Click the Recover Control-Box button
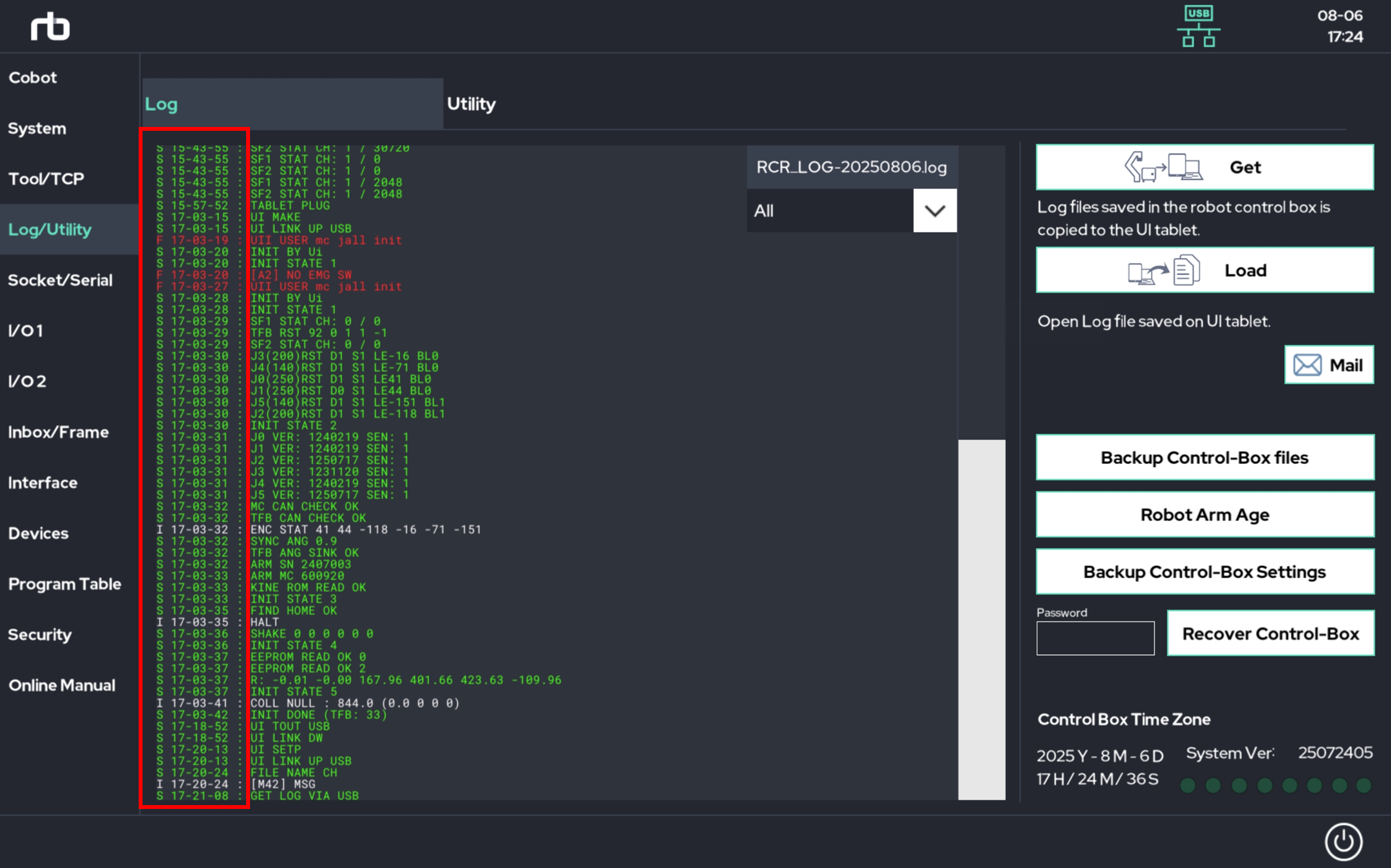This screenshot has height=868, width=1391. [1270, 633]
